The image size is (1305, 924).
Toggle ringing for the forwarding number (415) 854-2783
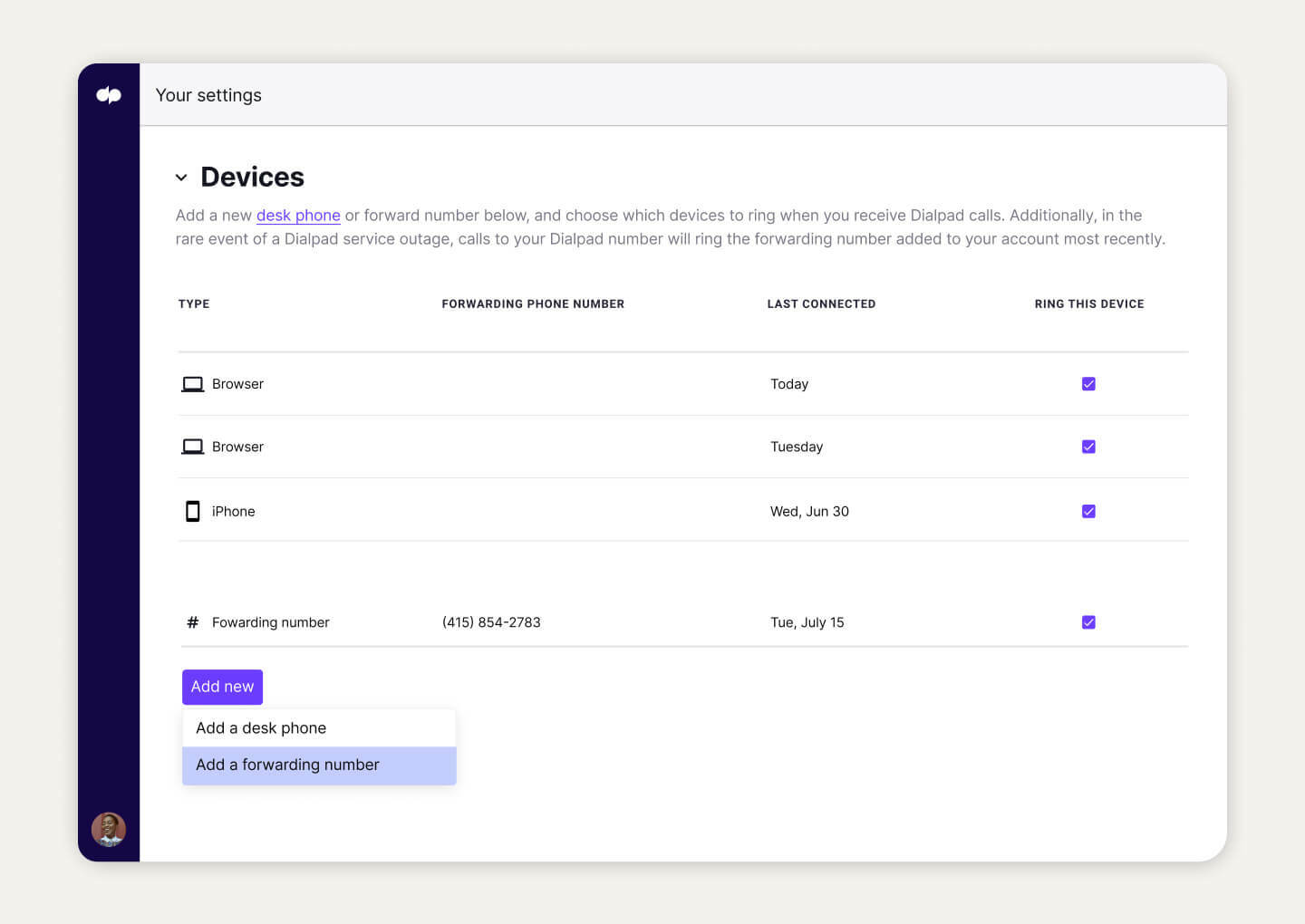(x=1088, y=622)
